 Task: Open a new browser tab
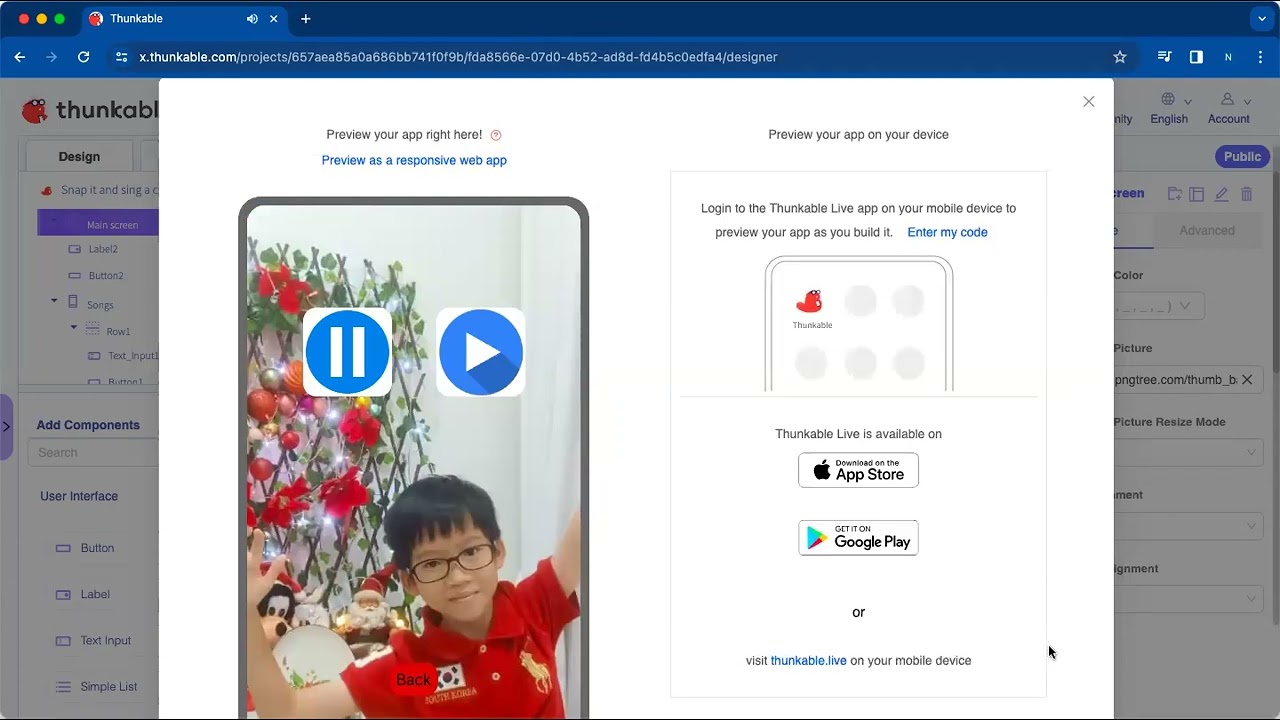click(x=306, y=19)
